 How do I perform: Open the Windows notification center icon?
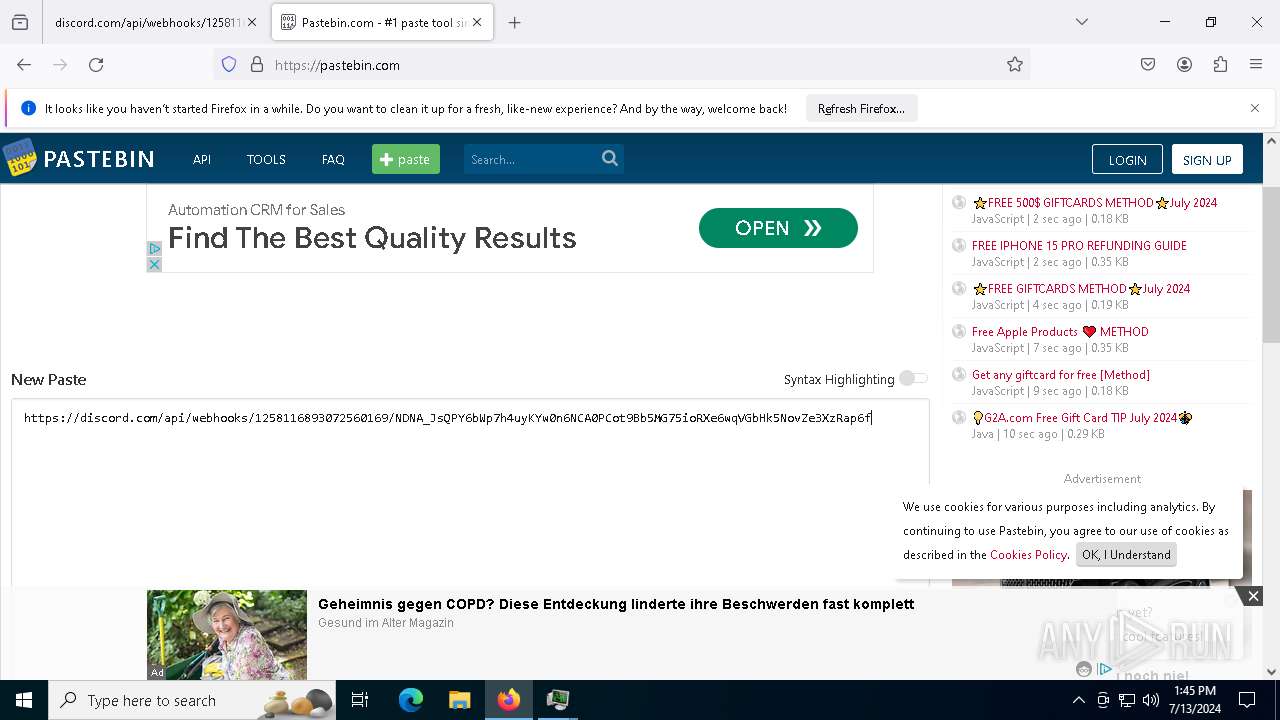tap(1247, 700)
